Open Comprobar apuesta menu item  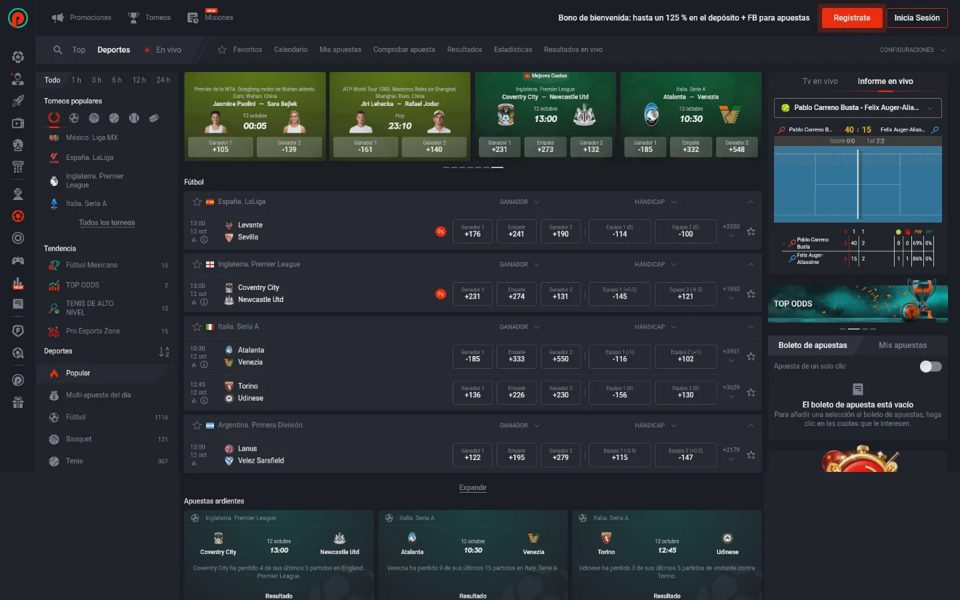(x=404, y=50)
